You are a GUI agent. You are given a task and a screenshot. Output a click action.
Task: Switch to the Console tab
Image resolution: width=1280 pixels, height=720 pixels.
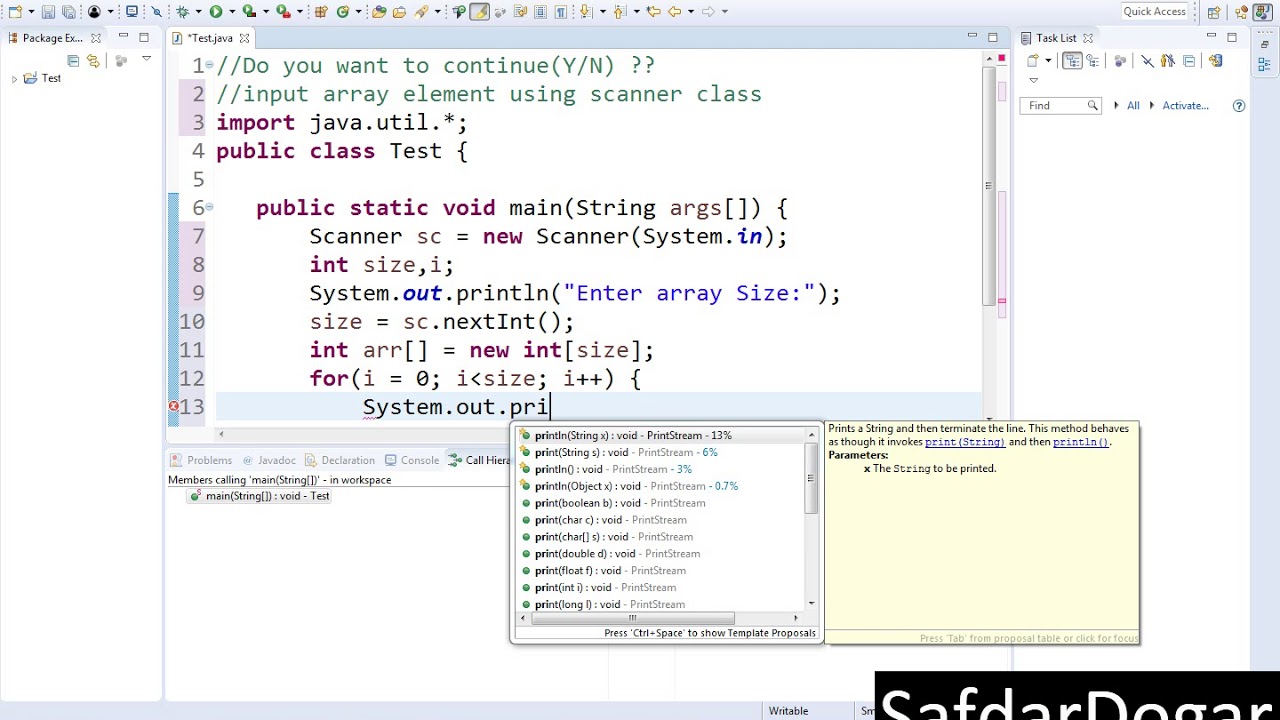pos(412,460)
